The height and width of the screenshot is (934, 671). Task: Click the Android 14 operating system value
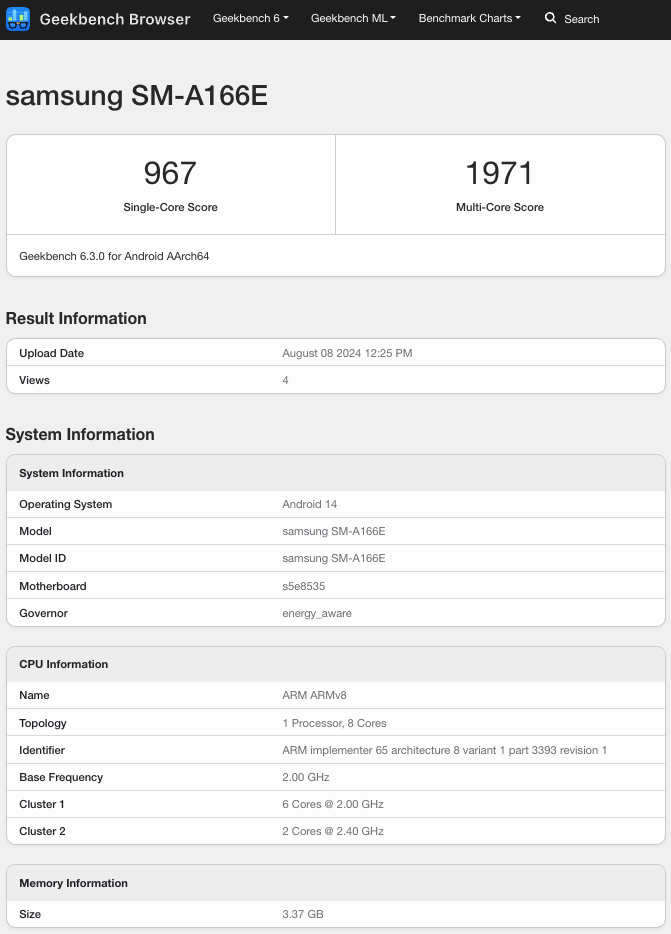pos(310,504)
